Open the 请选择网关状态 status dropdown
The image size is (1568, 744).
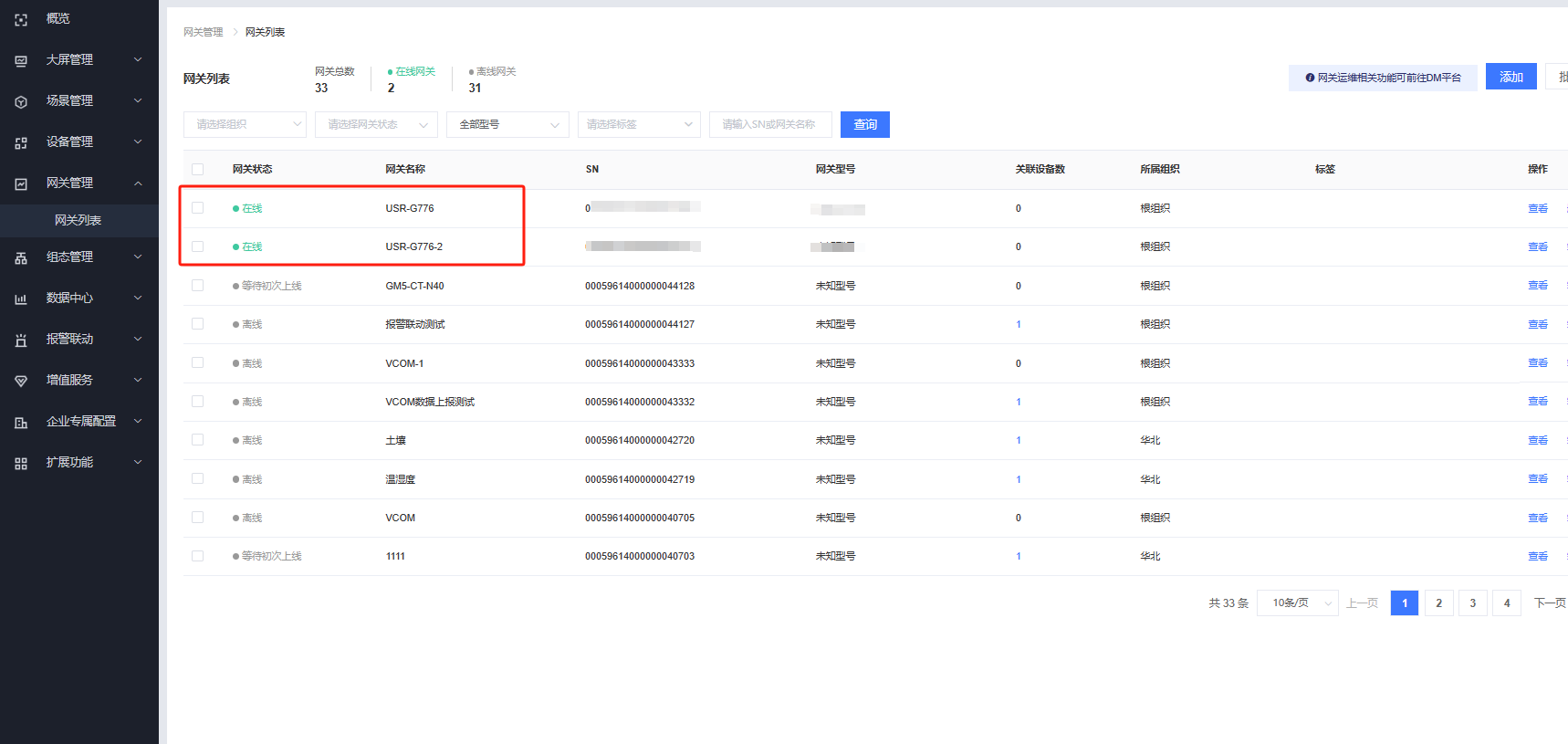pyautogui.click(x=376, y=124)
